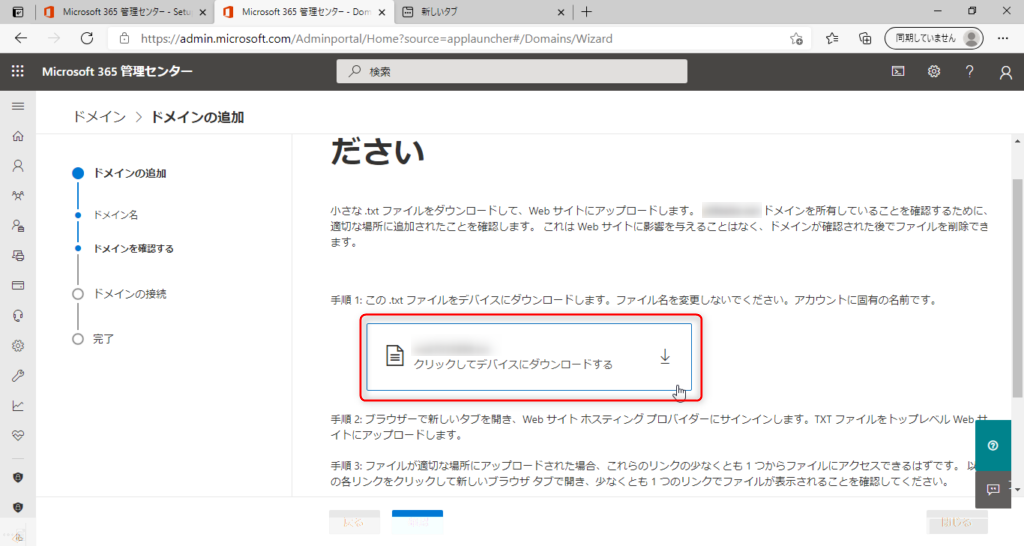Click the 戻る button
The width and height of the screenshot is (1024, 546).
pos(354,522)
